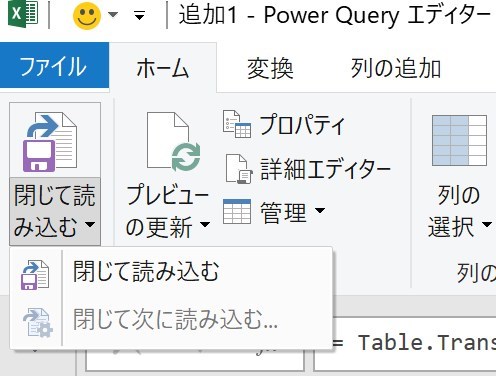Switch to the 列の追加 tab
This screenshot has width=496, height=376.
tap(396, 68)
